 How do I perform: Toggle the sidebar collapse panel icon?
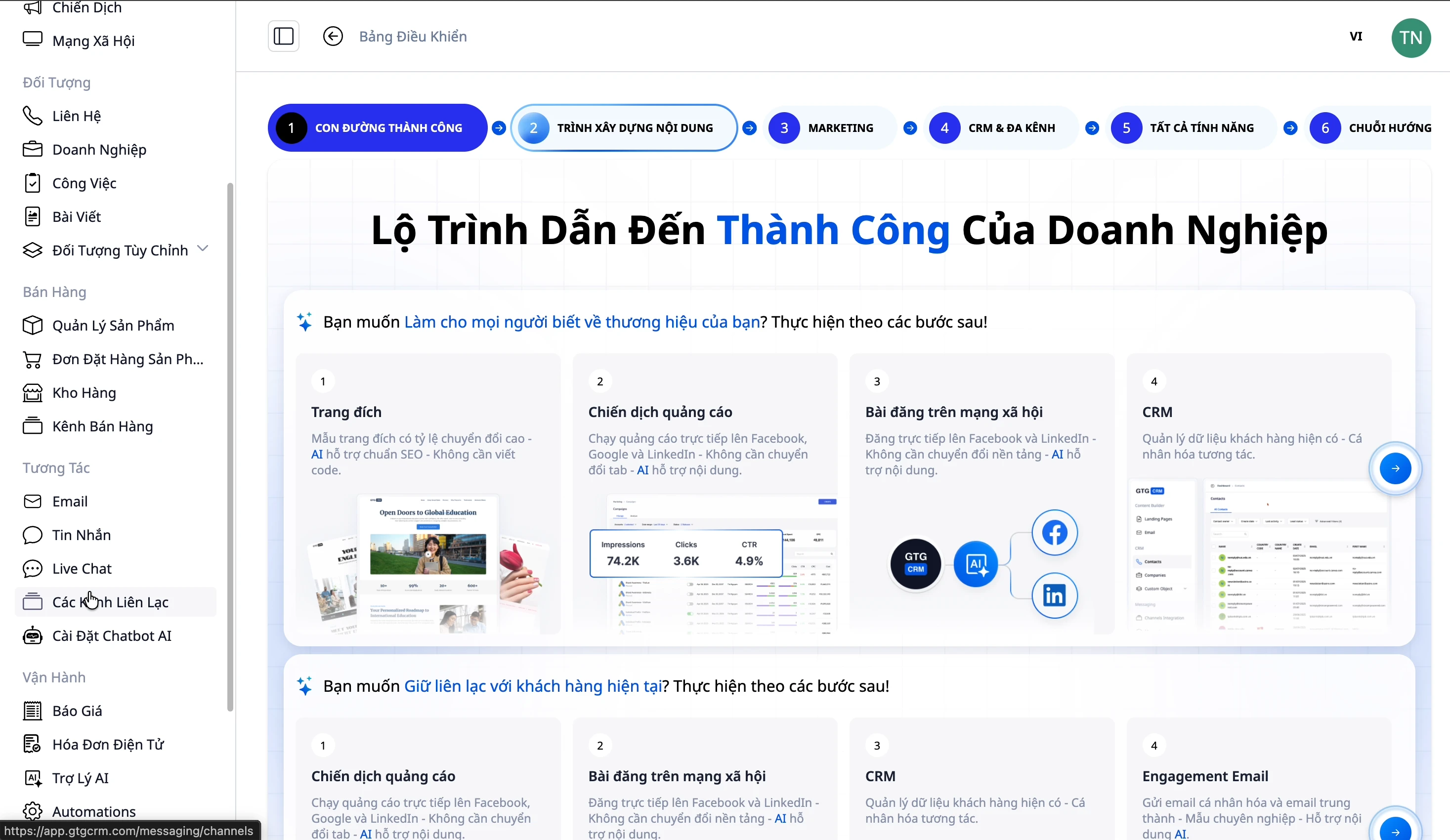[x=284, y=36]
